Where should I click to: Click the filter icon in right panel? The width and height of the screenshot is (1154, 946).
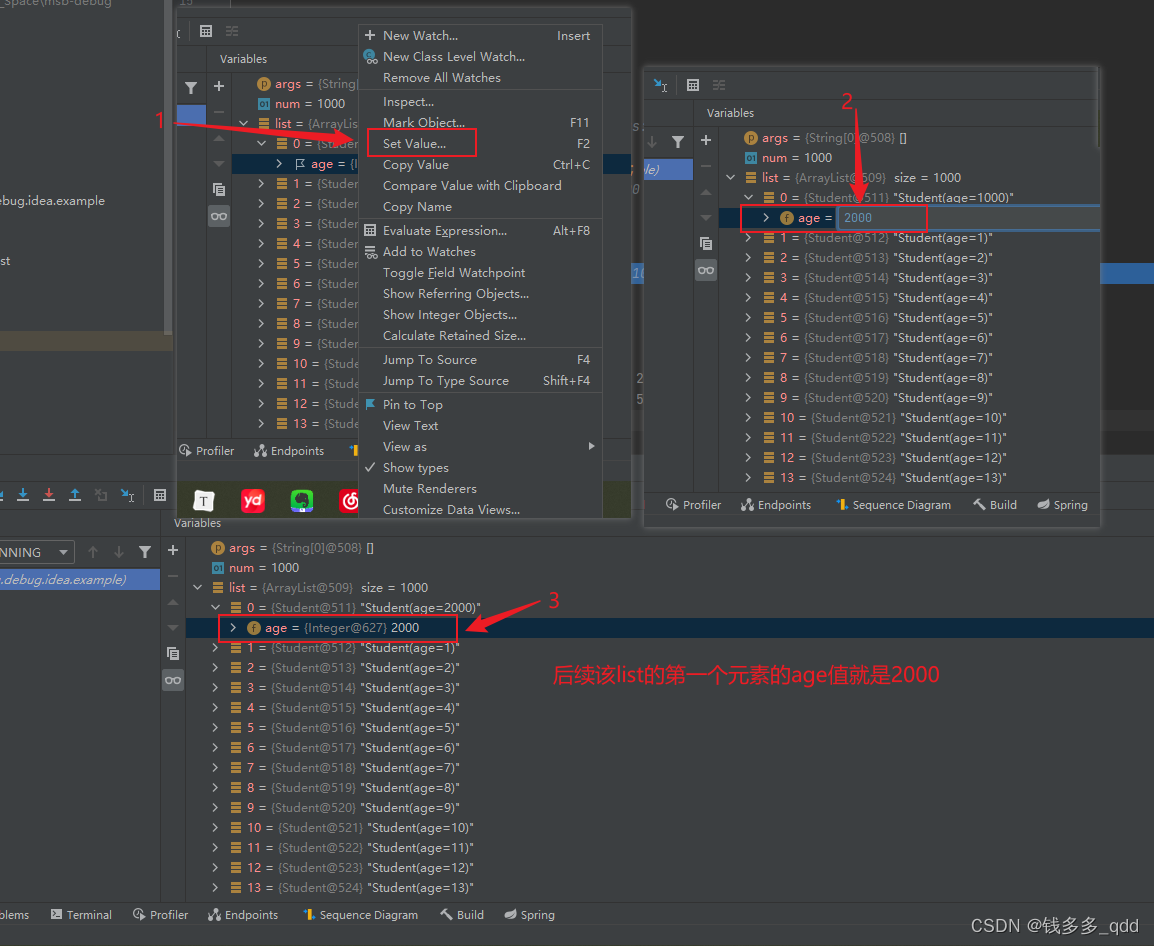pos(678,141)
